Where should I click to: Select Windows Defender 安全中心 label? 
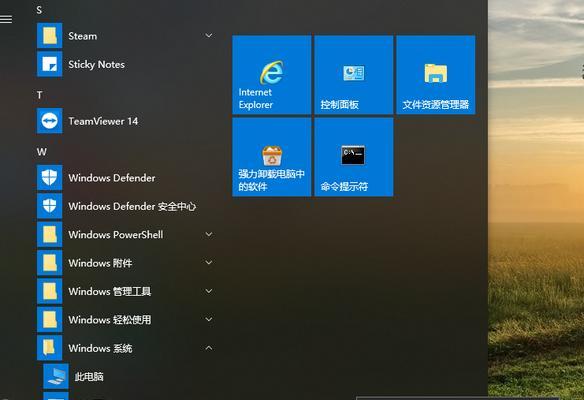(x=132, y=206)
